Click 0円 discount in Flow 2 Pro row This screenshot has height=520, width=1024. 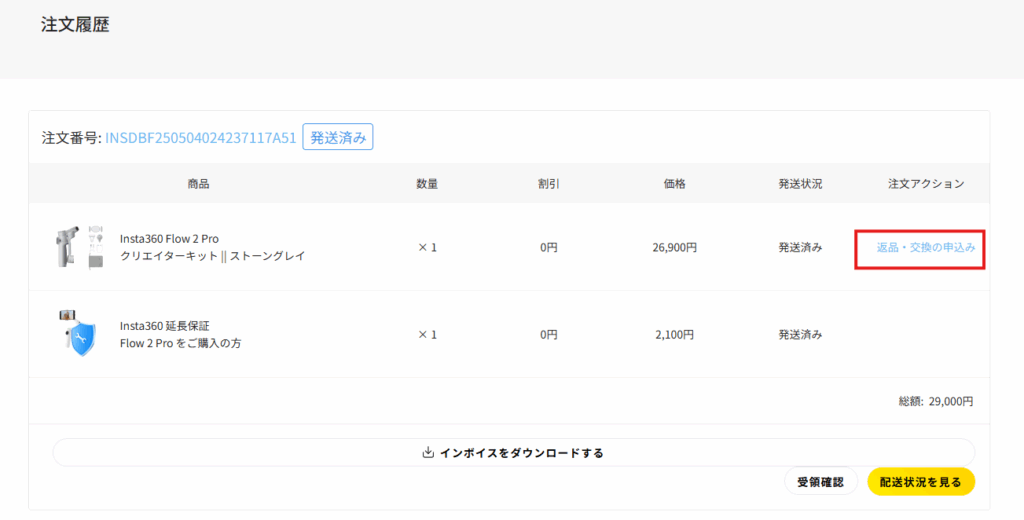click(549, 248)
